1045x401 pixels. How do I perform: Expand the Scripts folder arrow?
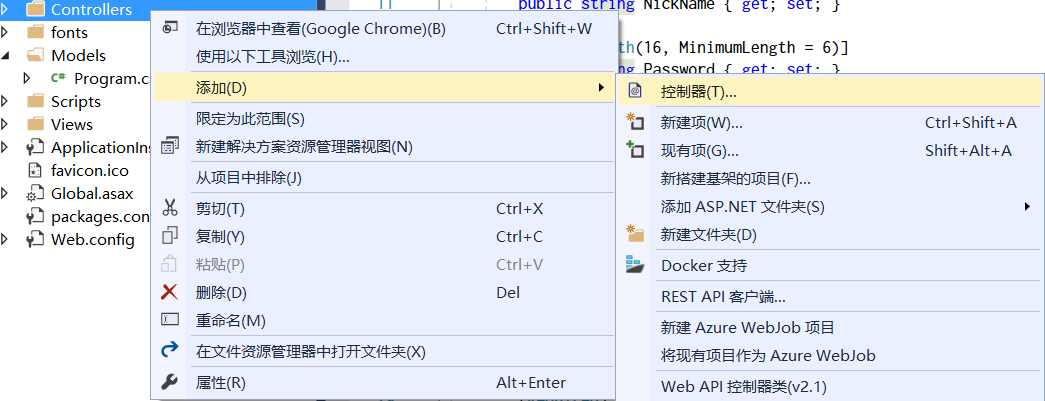[x=7, y=101]
